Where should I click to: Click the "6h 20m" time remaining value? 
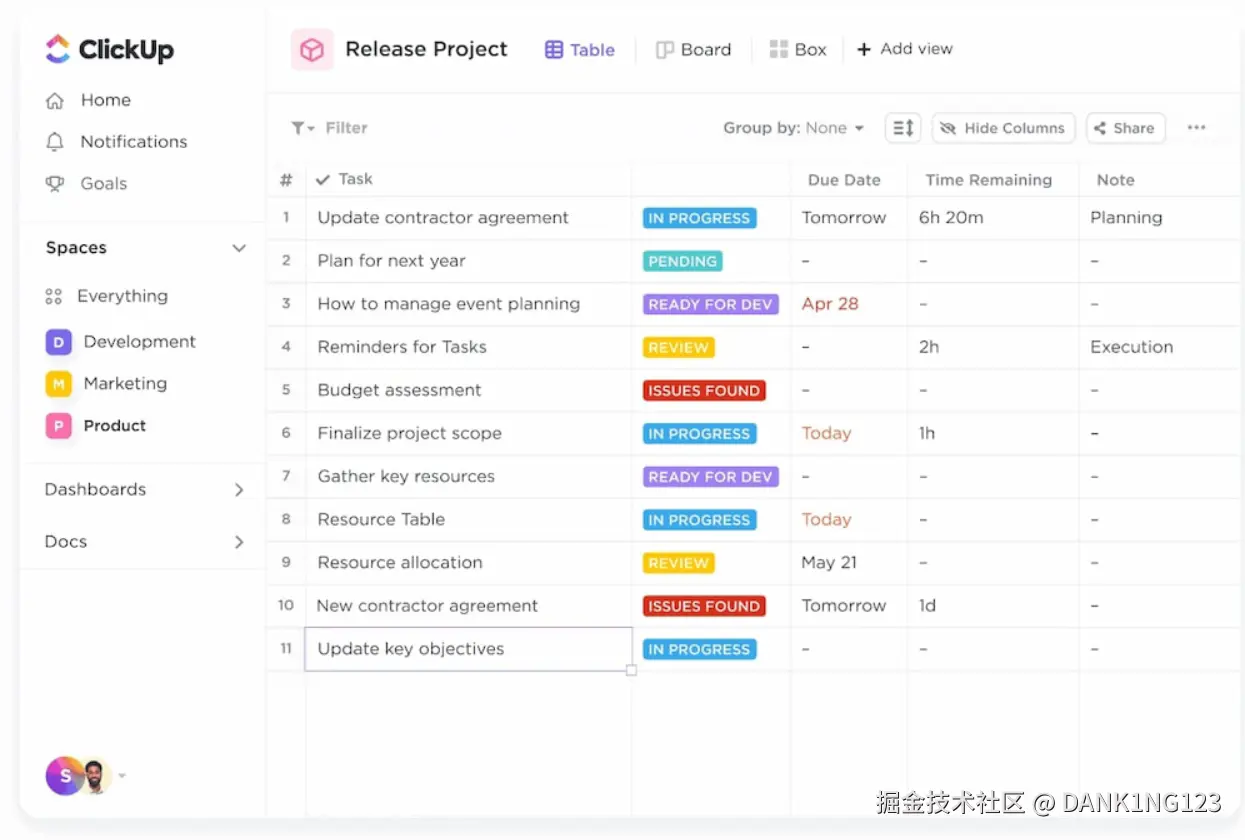951,218
